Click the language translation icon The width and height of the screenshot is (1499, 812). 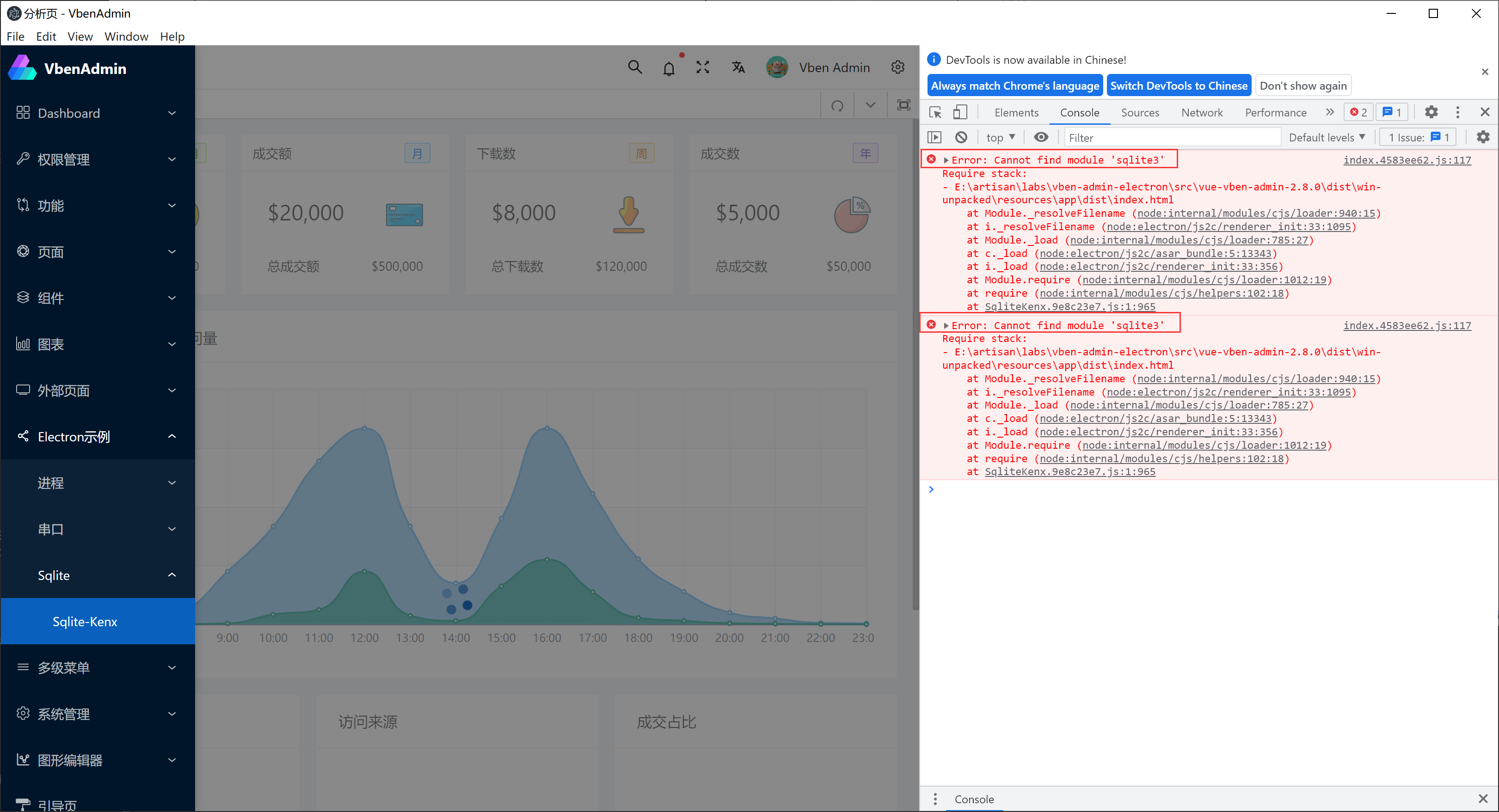738,67
